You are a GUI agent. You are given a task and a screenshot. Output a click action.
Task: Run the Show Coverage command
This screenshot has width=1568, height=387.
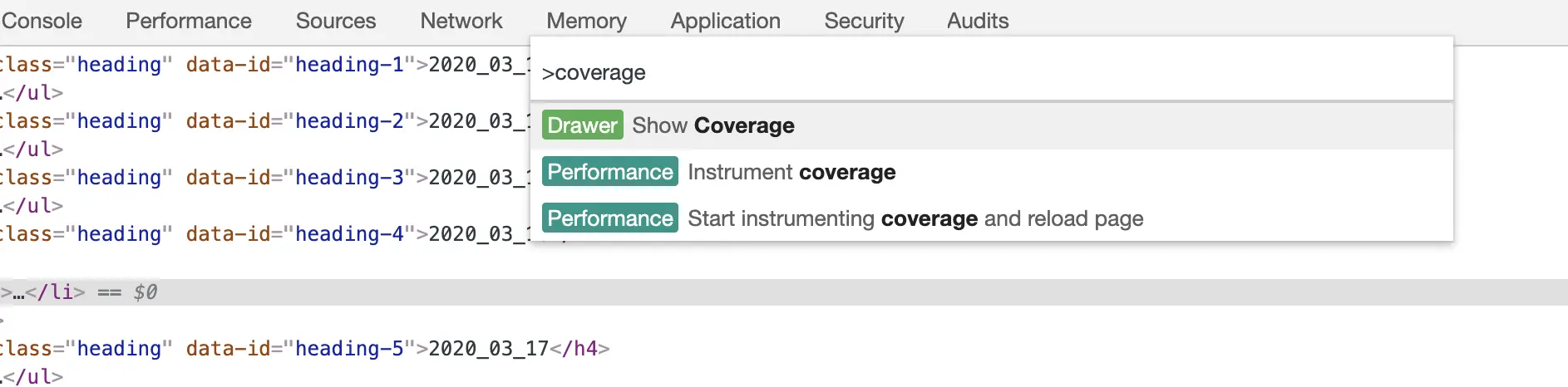713,125
